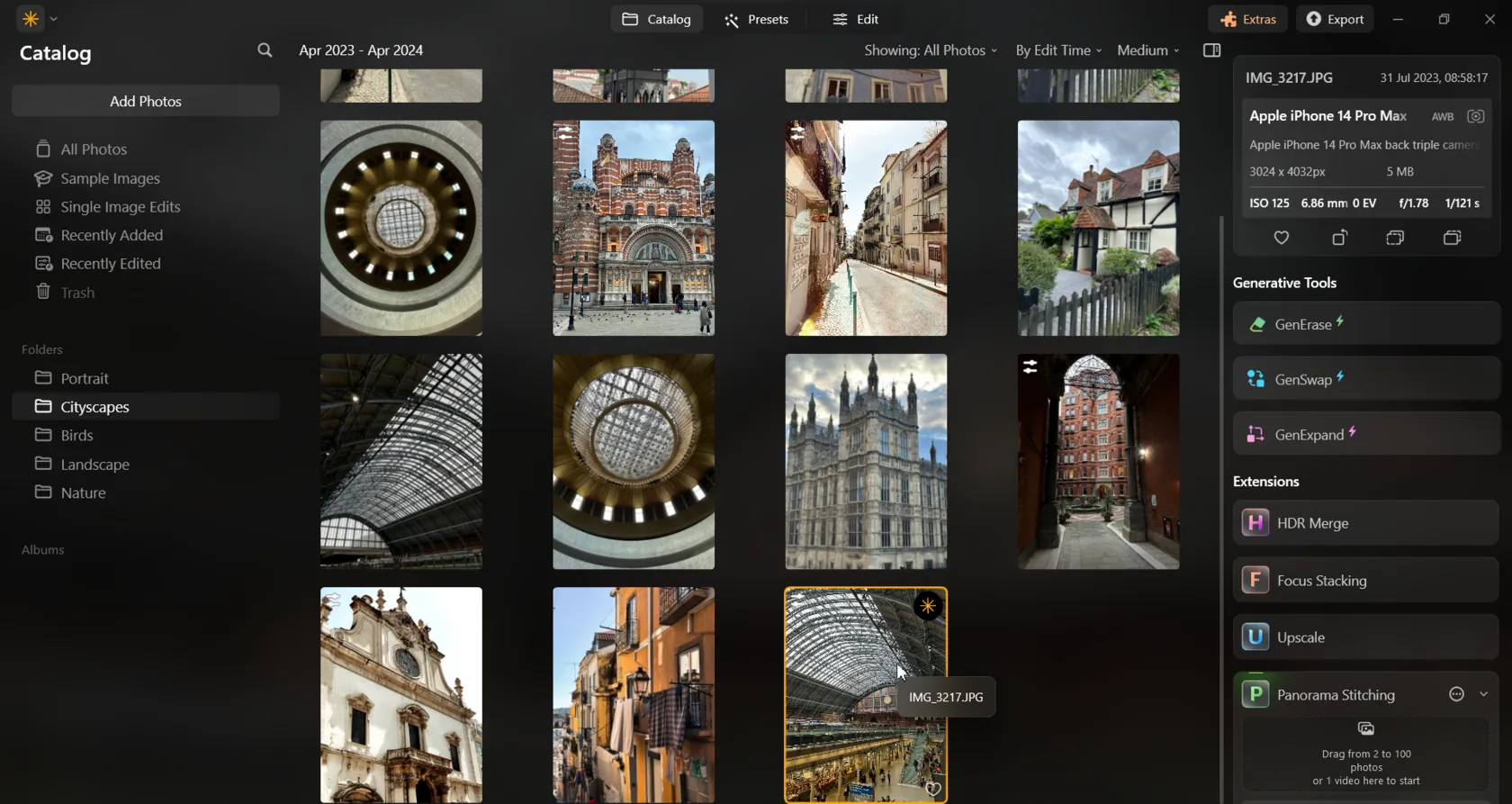Toggle heart on the selected station thumbnail
This screenshot has height=804, width=1512.
932,790
